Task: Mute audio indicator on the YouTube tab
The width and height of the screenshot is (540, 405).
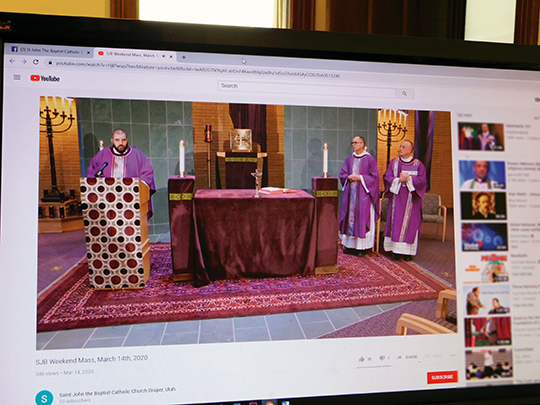Action: pos(164,56)
